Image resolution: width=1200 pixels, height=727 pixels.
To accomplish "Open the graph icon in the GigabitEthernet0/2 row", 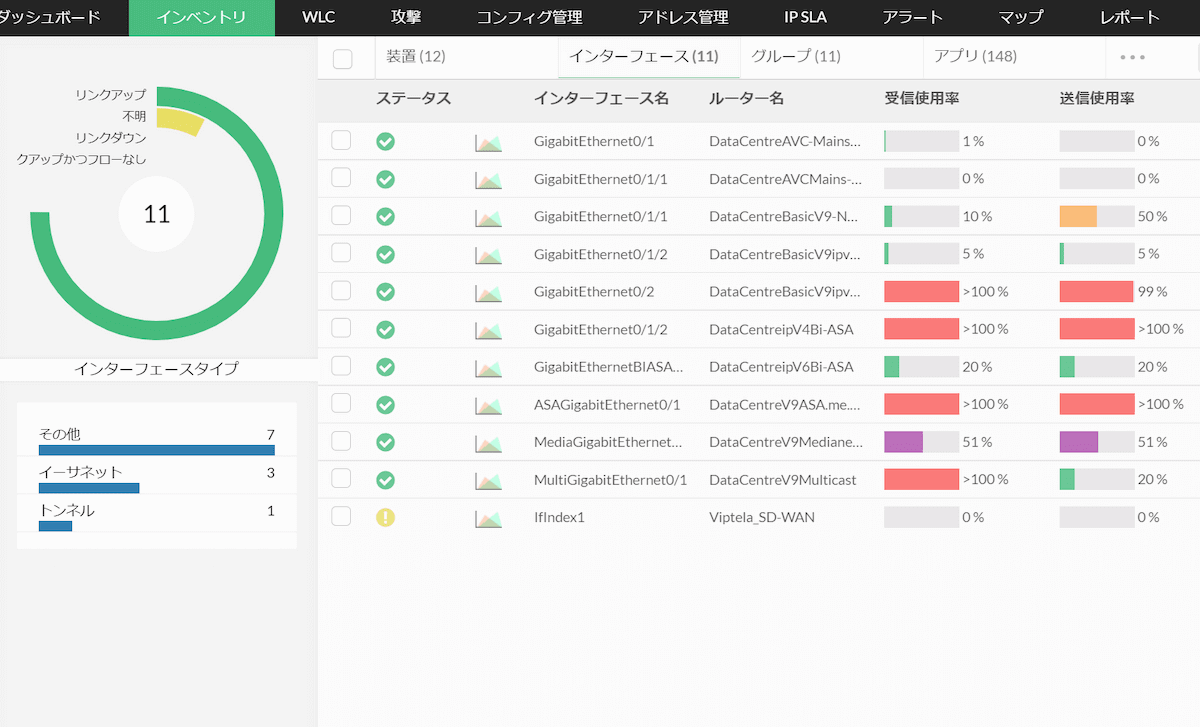I will click(488, 292).
